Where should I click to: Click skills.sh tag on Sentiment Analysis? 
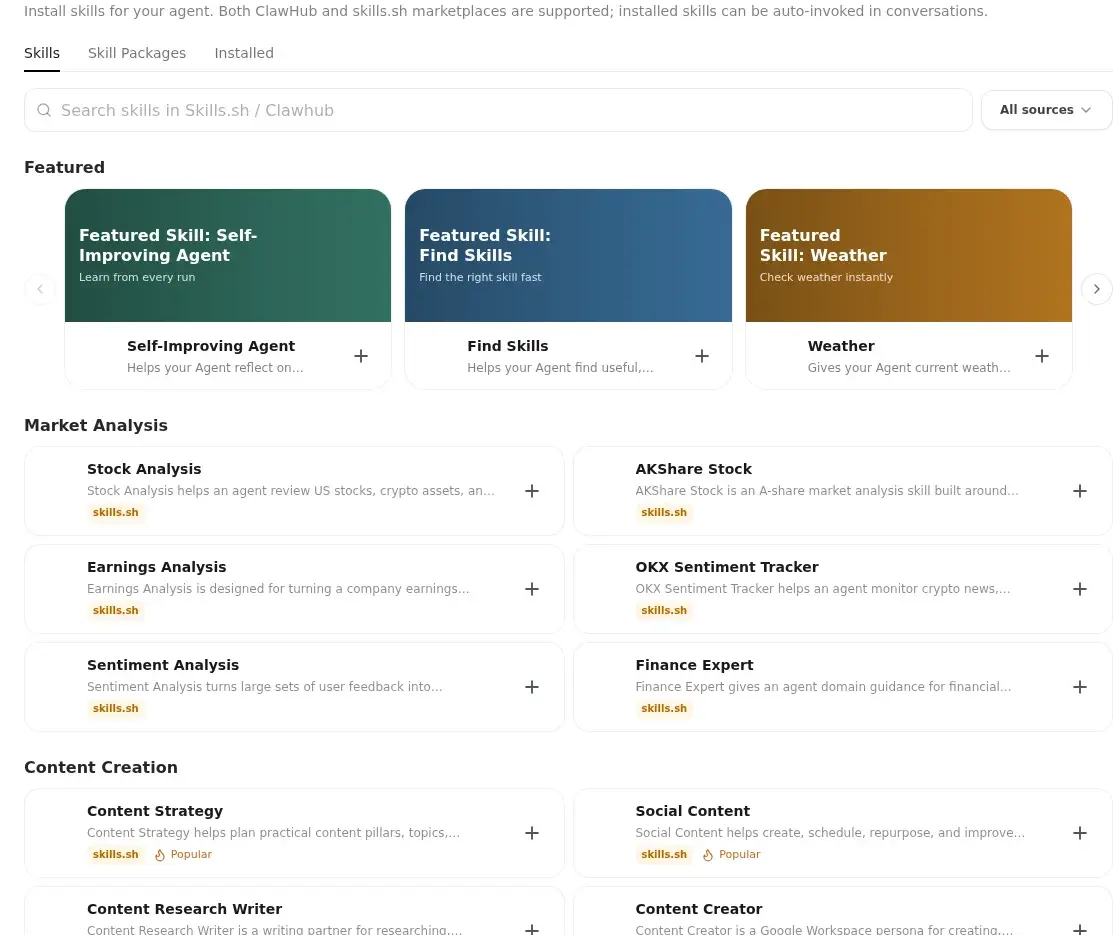116,709
